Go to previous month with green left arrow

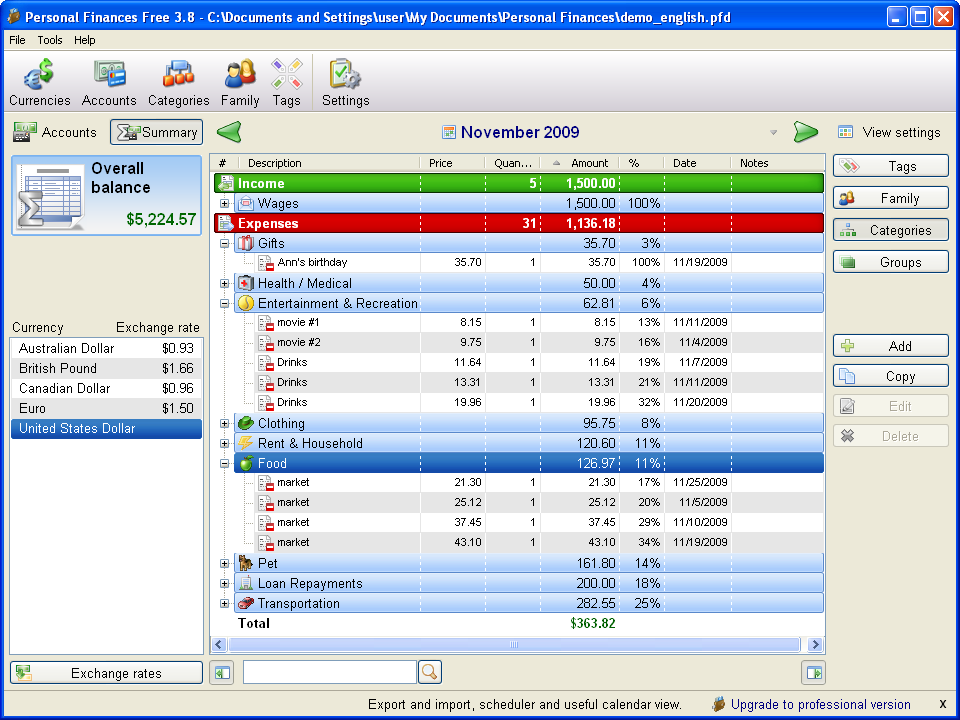click(x=229, y=132)
